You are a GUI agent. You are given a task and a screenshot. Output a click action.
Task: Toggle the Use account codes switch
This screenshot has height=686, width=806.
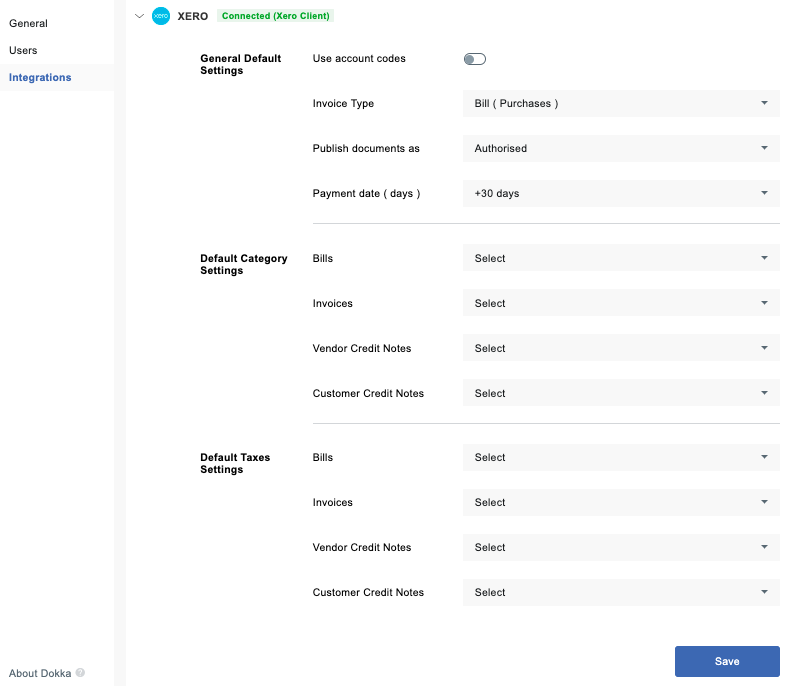click(474, 59)
